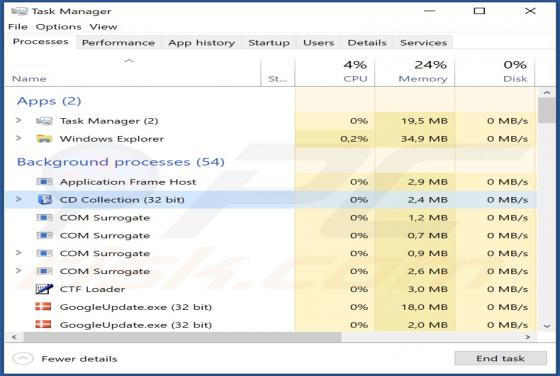
Task: Click the Task Manager (2) app row icon
Action: (44, 121)
